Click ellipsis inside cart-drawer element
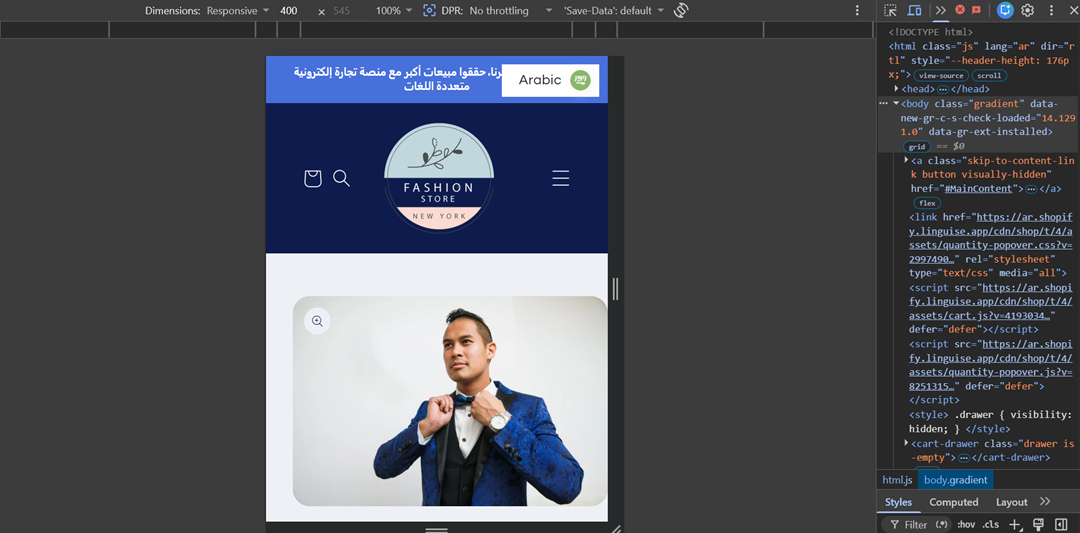This screenshot has height=533, width=1080. coord(964,458)
